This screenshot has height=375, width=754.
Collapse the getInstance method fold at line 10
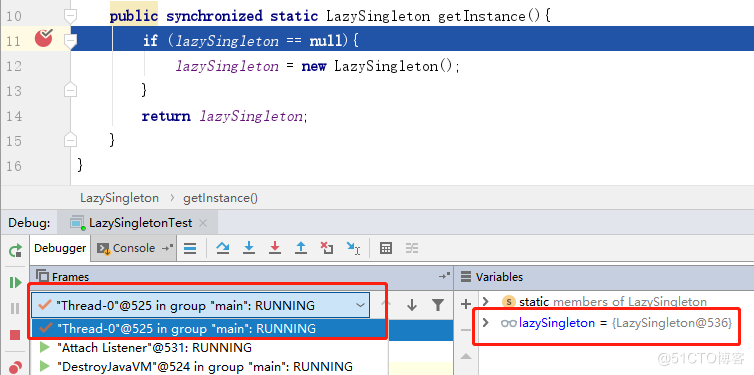click(x=70, y=17)
